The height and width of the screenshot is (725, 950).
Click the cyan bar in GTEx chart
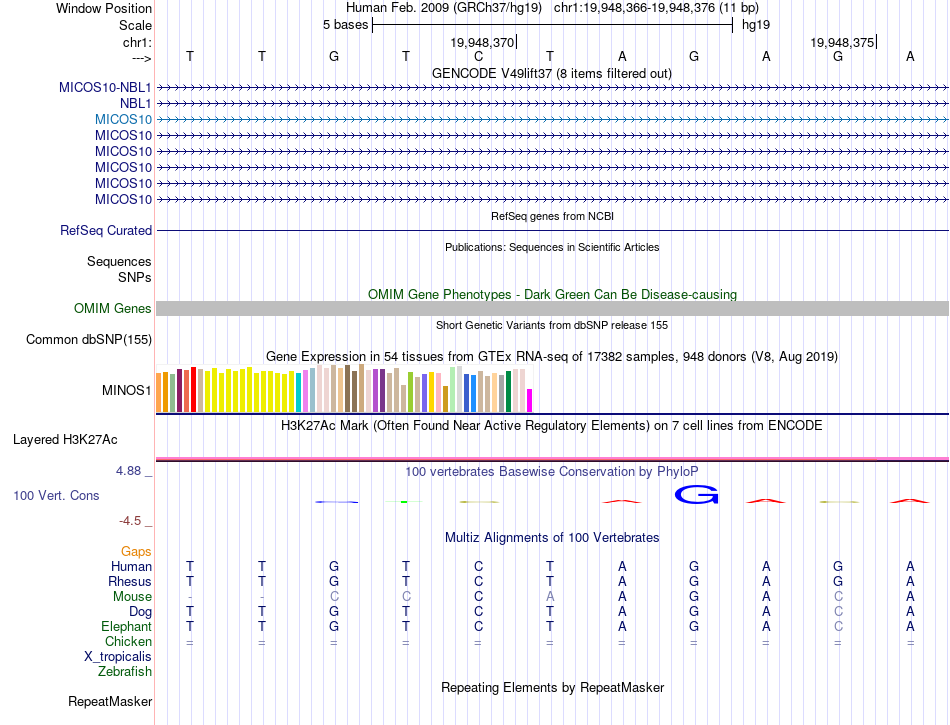299,393
